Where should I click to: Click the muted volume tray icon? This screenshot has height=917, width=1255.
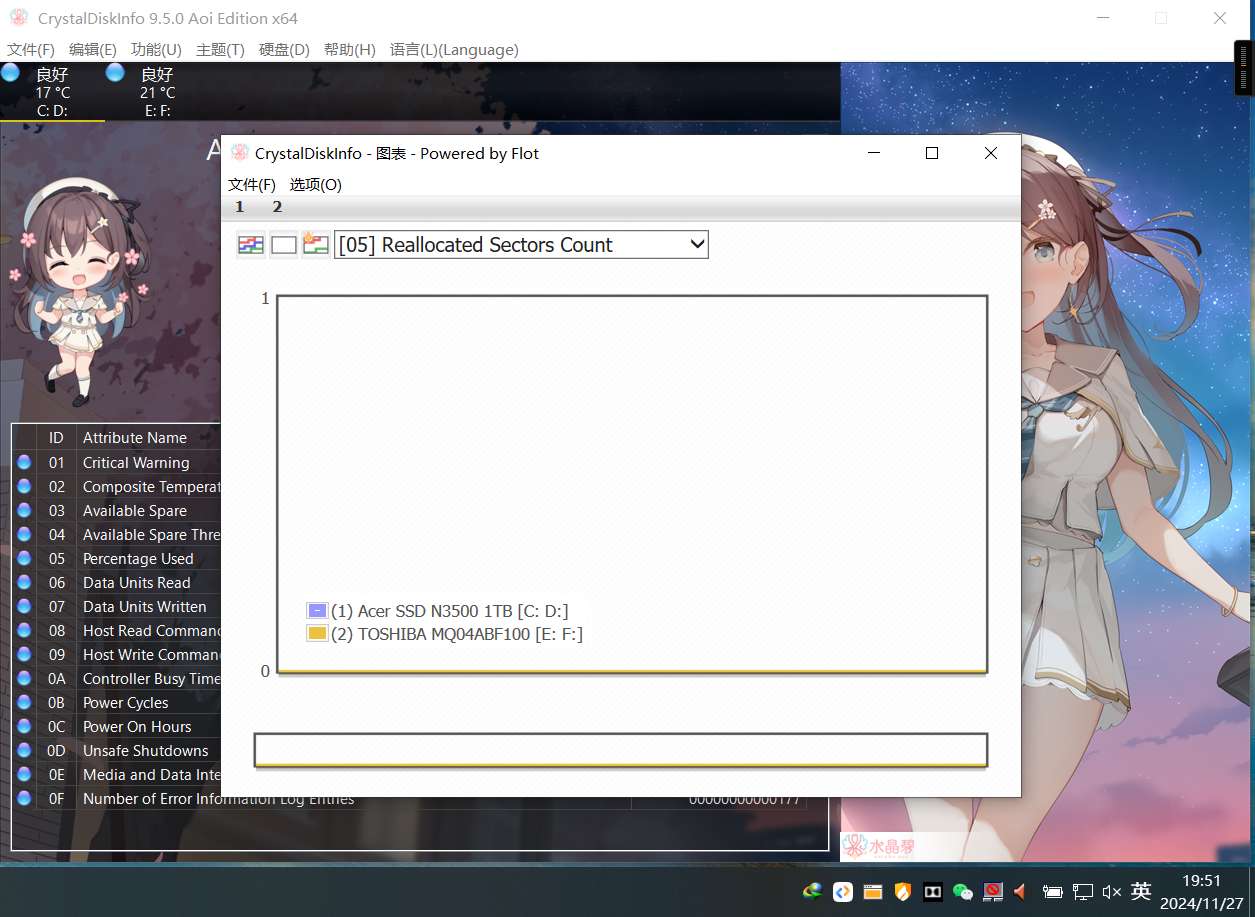[1111, 891]
